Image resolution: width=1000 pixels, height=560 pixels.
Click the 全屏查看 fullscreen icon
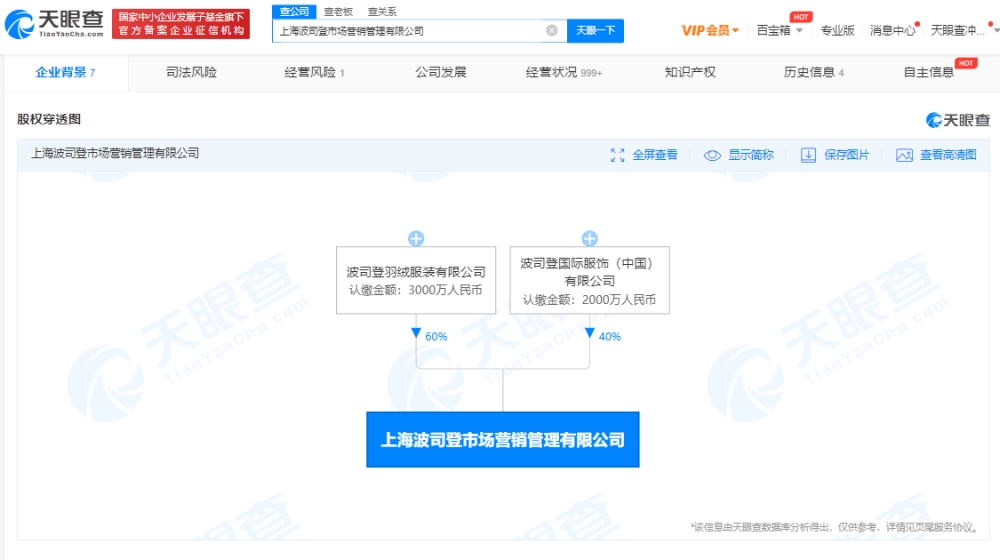coord(617,155)
